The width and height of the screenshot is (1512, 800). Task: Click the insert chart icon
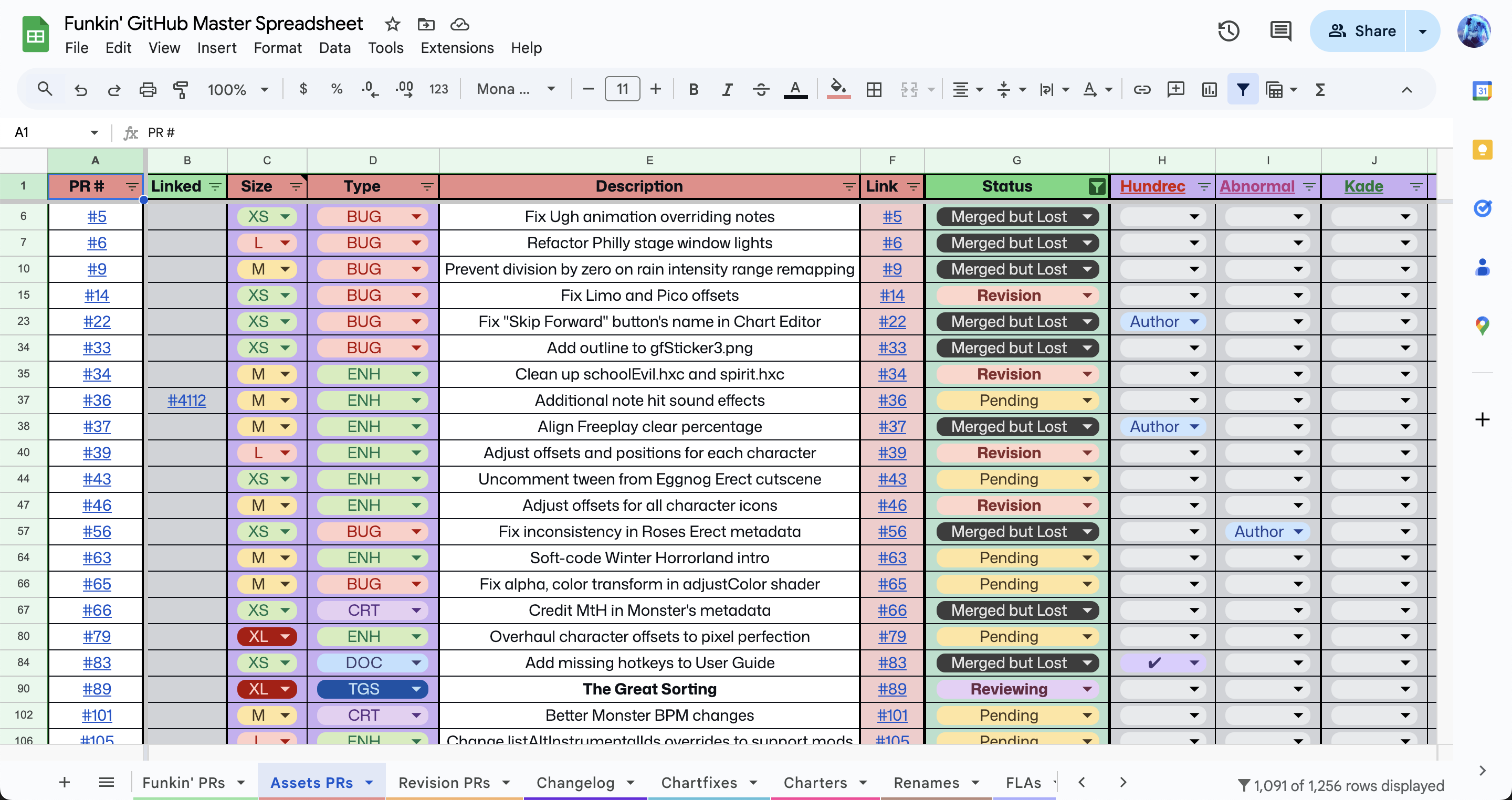[1209, 89]
